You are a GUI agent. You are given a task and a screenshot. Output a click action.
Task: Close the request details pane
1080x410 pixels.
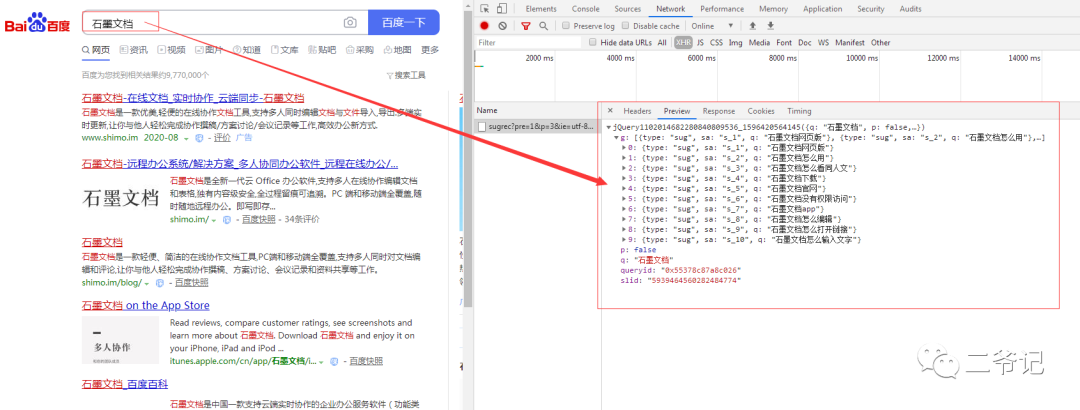(x=610, y=111)
